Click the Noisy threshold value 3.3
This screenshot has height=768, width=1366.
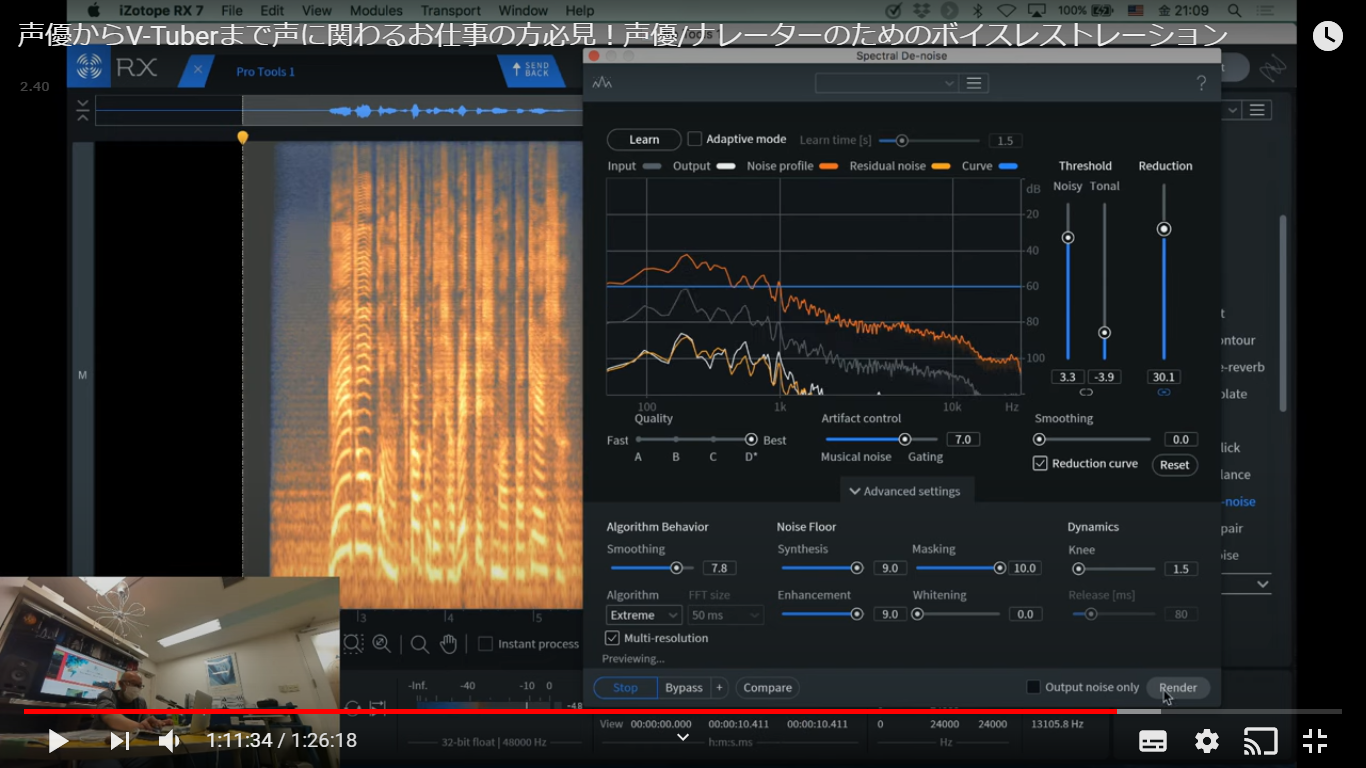click(x=1067, y=377)
